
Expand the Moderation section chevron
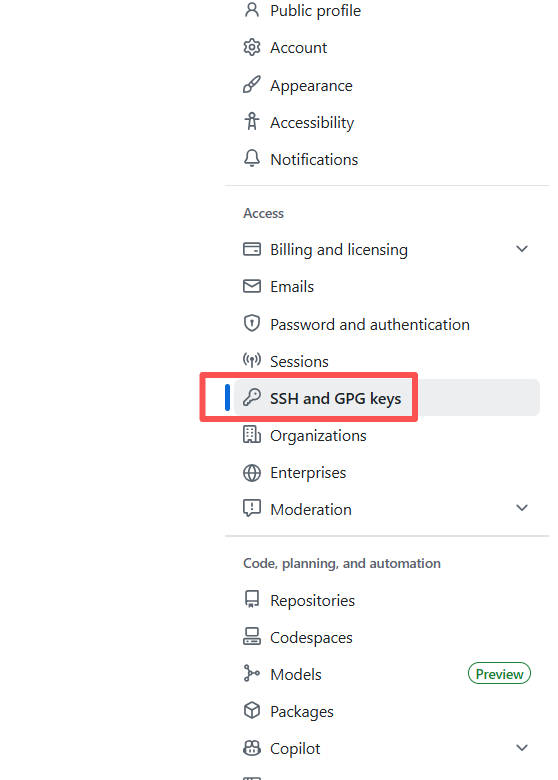coord(522,508)
